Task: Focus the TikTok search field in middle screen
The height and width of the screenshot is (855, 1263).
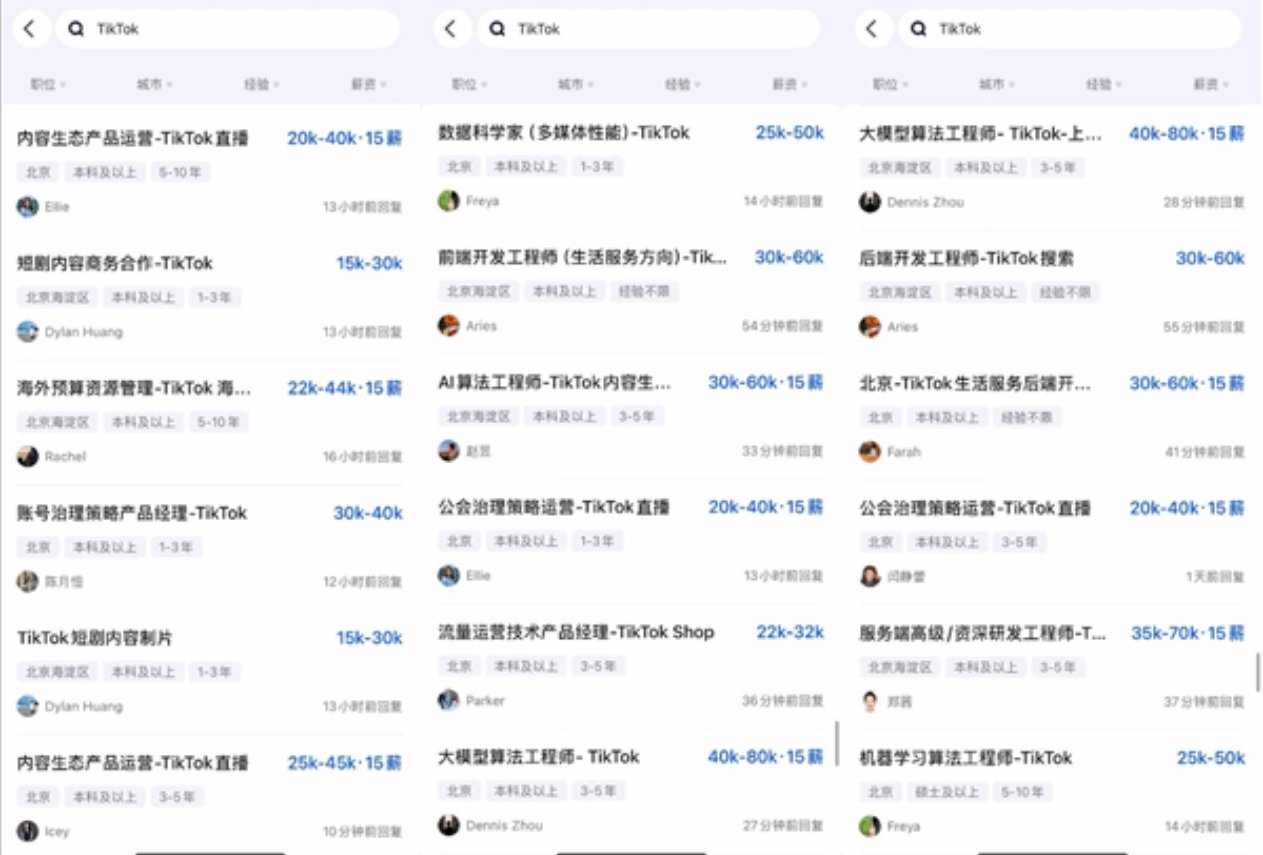Action: (x=648, y=29)
